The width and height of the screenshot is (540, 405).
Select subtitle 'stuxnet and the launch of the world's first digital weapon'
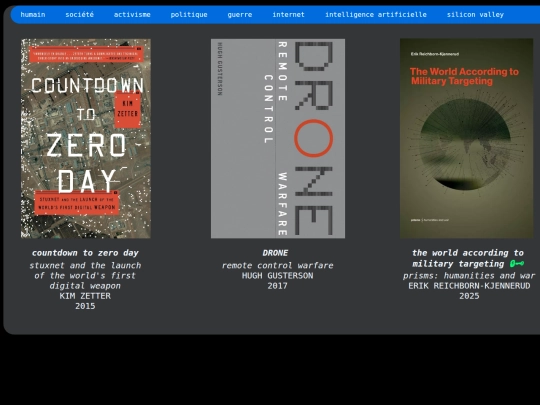click(x=85, y=276)
